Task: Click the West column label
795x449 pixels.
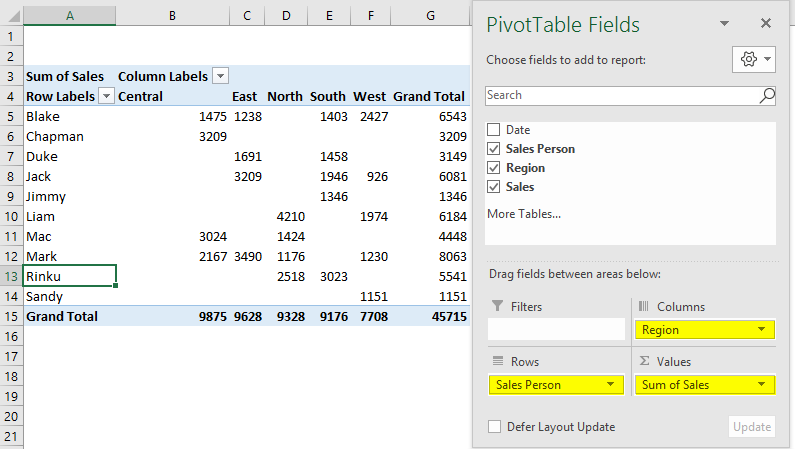Action: [370, 96]
